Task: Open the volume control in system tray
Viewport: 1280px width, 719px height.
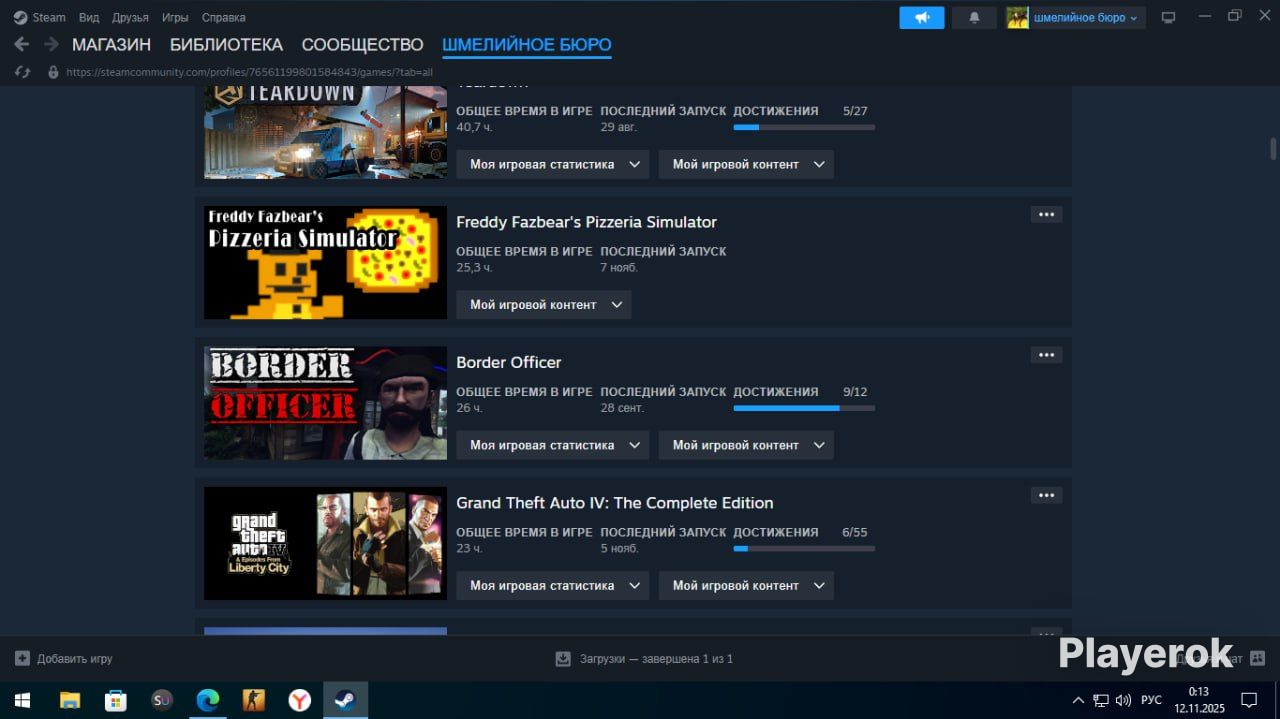Action: [1123, 700]
